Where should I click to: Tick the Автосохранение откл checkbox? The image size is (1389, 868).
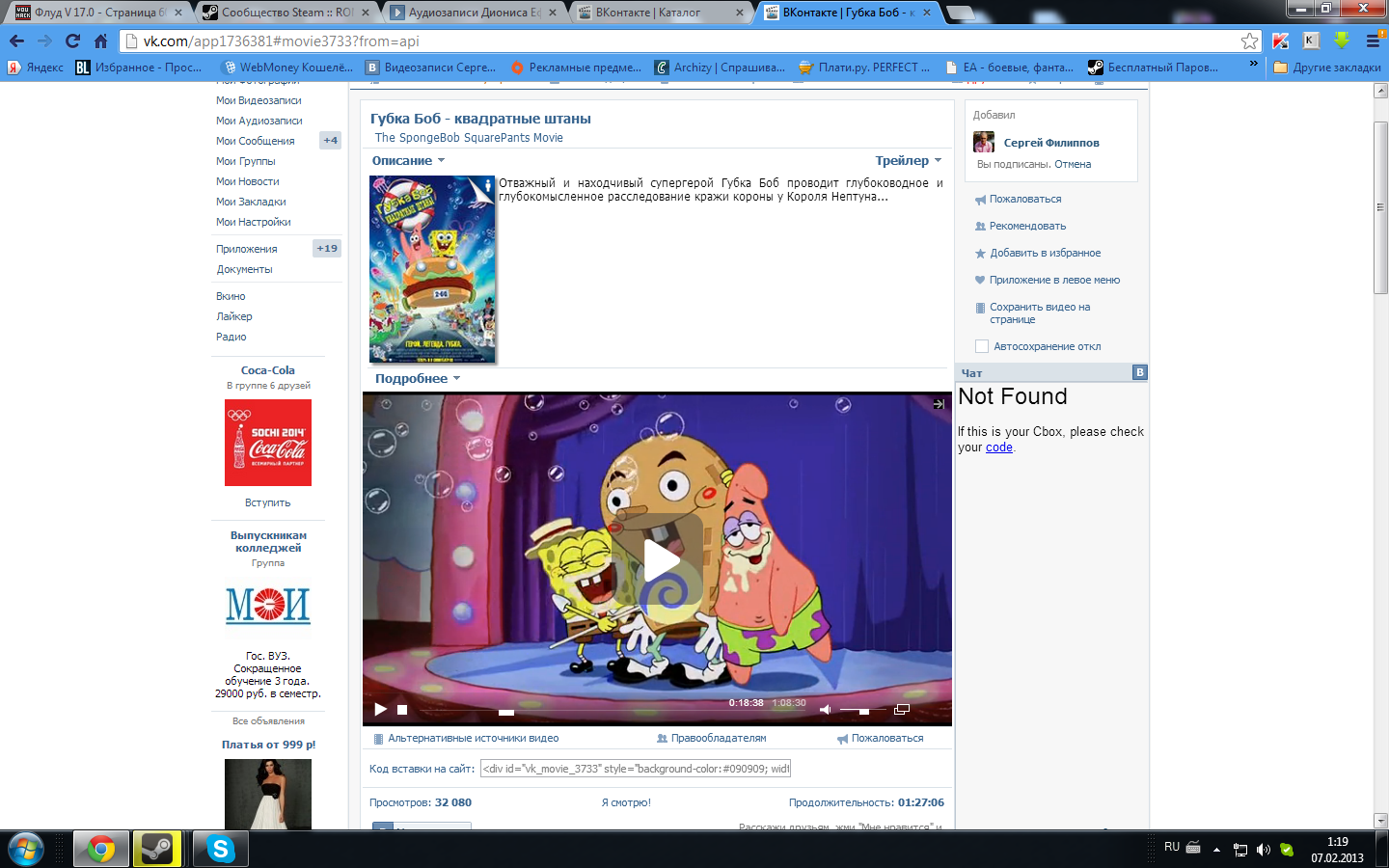982,346
